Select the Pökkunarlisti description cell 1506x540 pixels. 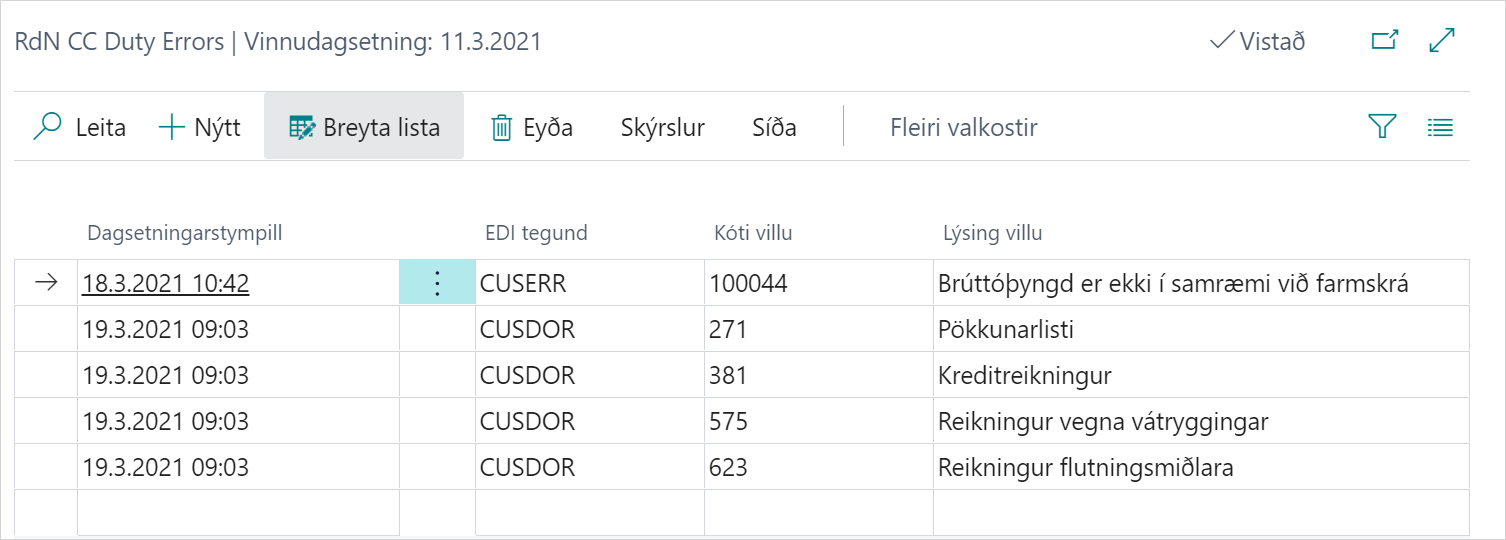click(x=1006, y=329)
